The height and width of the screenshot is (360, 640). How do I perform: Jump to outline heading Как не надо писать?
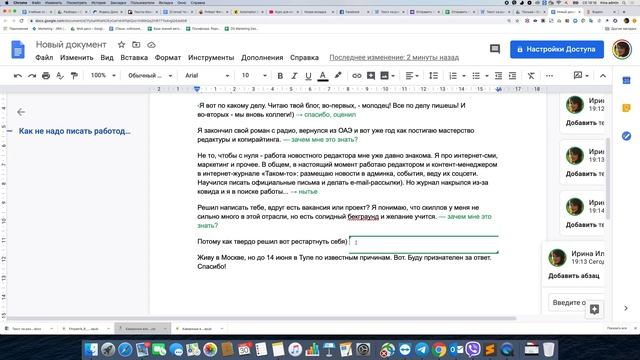pyautogui.click(x=74, y=131)
